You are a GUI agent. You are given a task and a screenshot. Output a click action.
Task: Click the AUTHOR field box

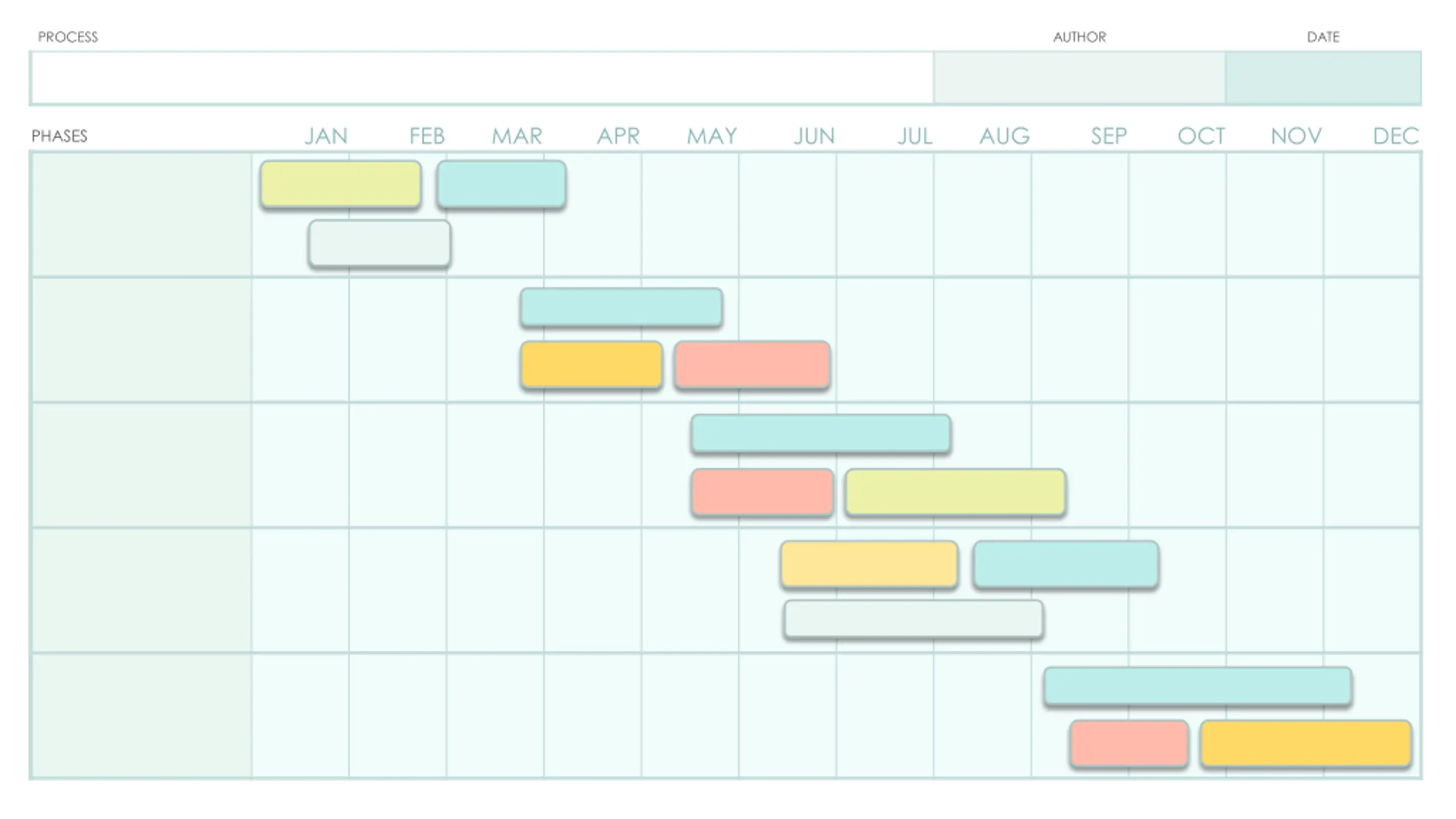click(1079, 78)
